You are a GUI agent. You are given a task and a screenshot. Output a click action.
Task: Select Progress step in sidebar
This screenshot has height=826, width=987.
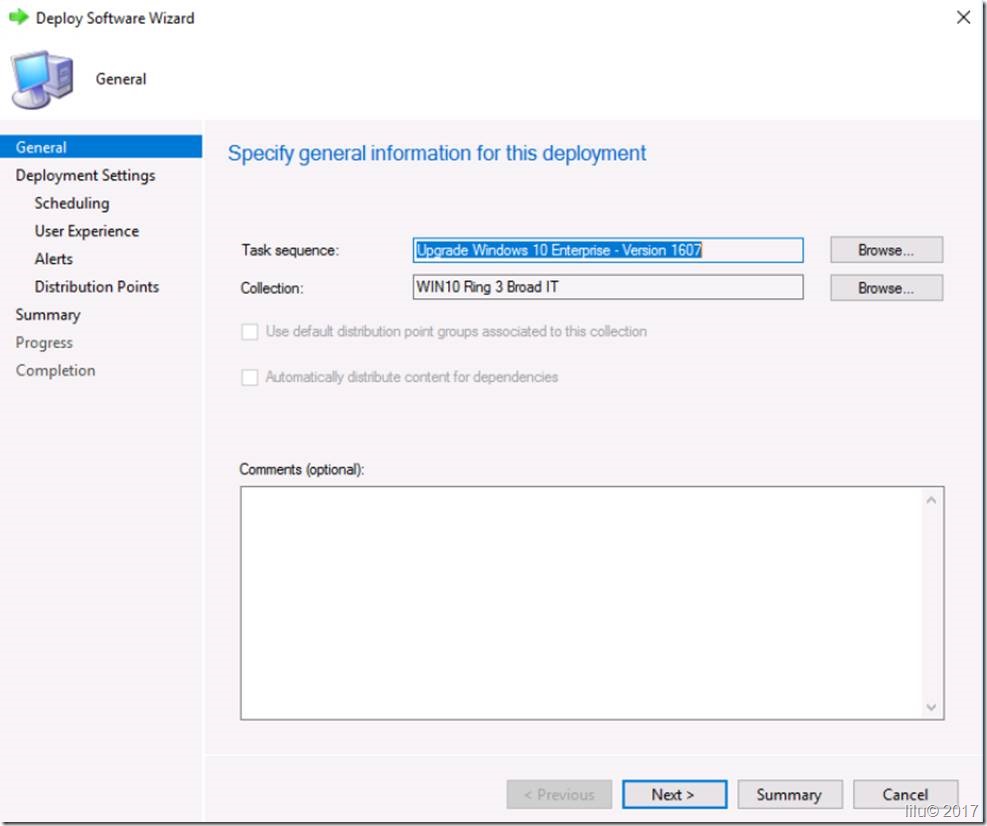[44, 342]
